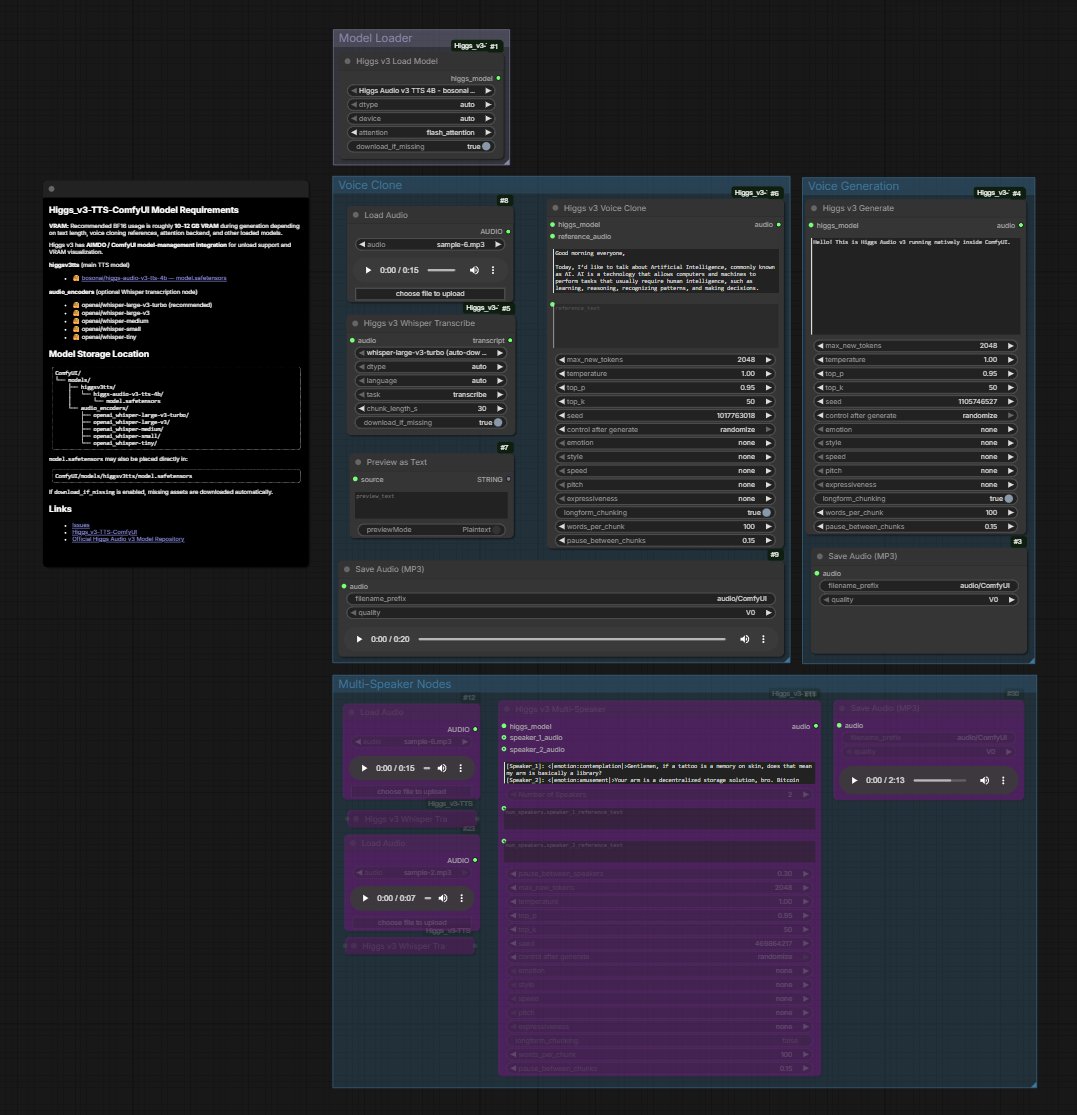The image size is (1077, 1115).
Task: Play audio in Voice Clone Load Audio node
Action: tap(368, 270)
